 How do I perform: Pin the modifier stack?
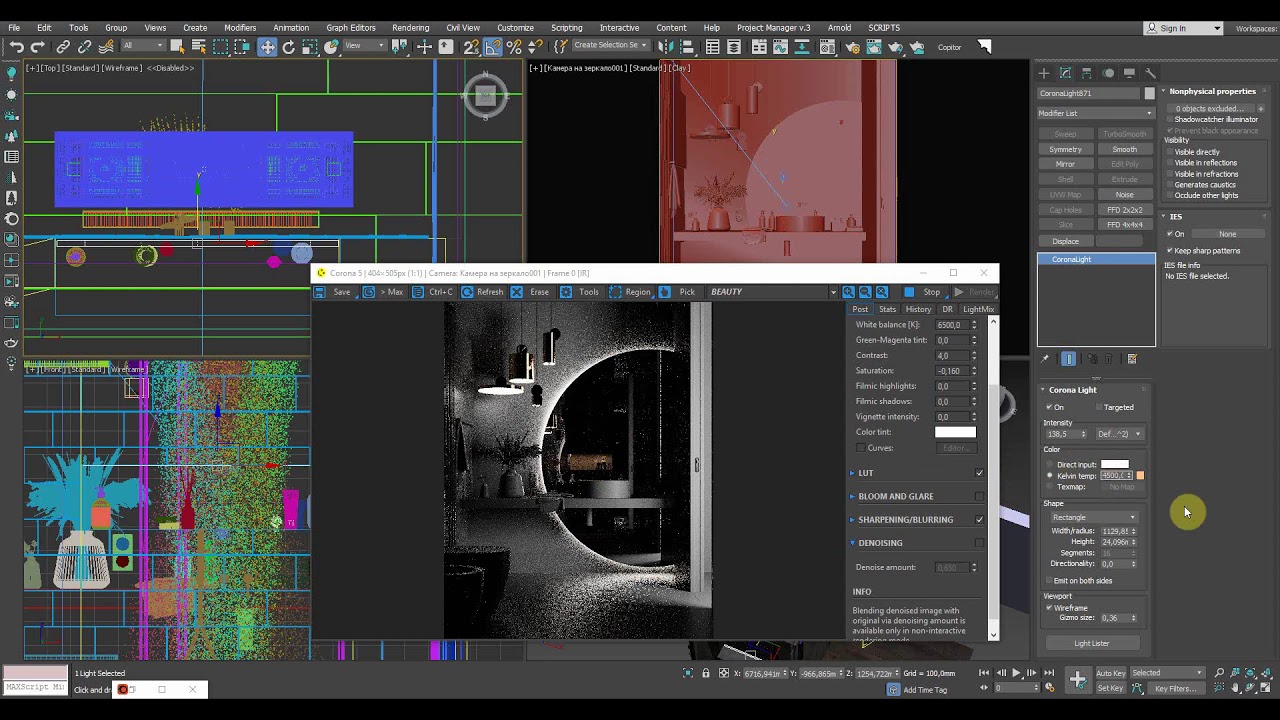1045,359
